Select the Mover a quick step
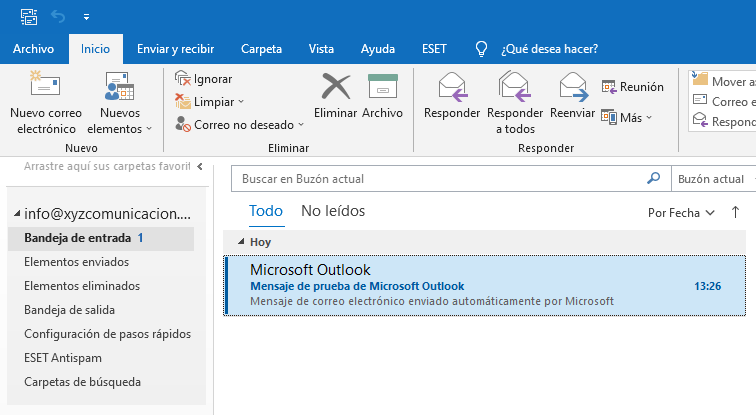 pos(723,81)
